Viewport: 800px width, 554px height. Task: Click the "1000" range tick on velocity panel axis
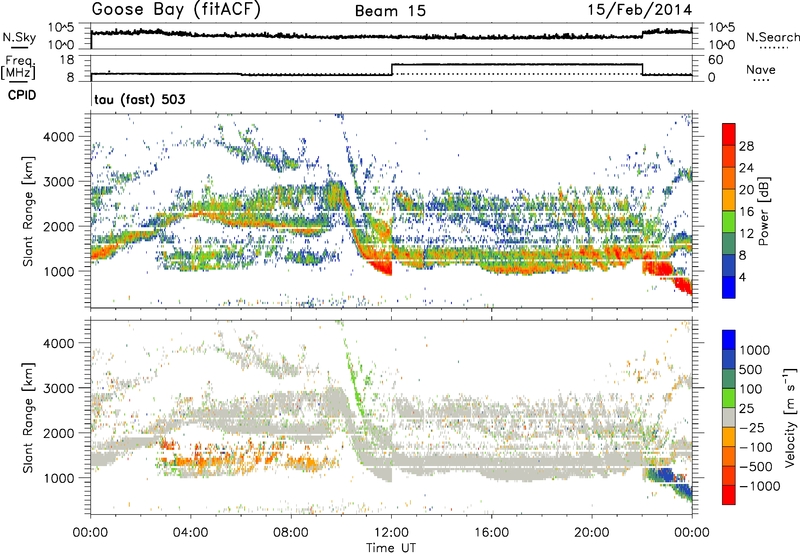[60, 478]
